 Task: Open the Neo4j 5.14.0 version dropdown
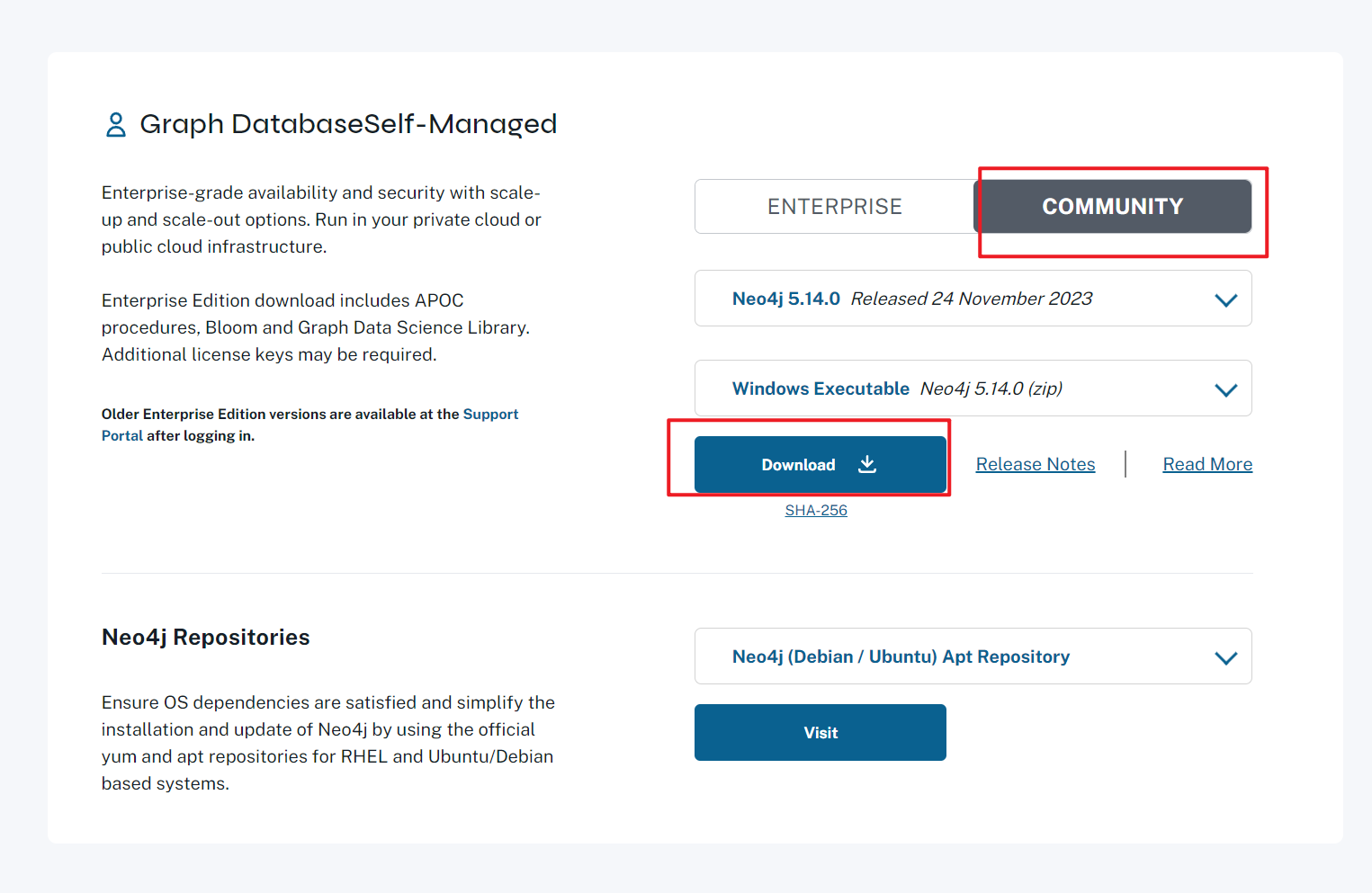973,299
